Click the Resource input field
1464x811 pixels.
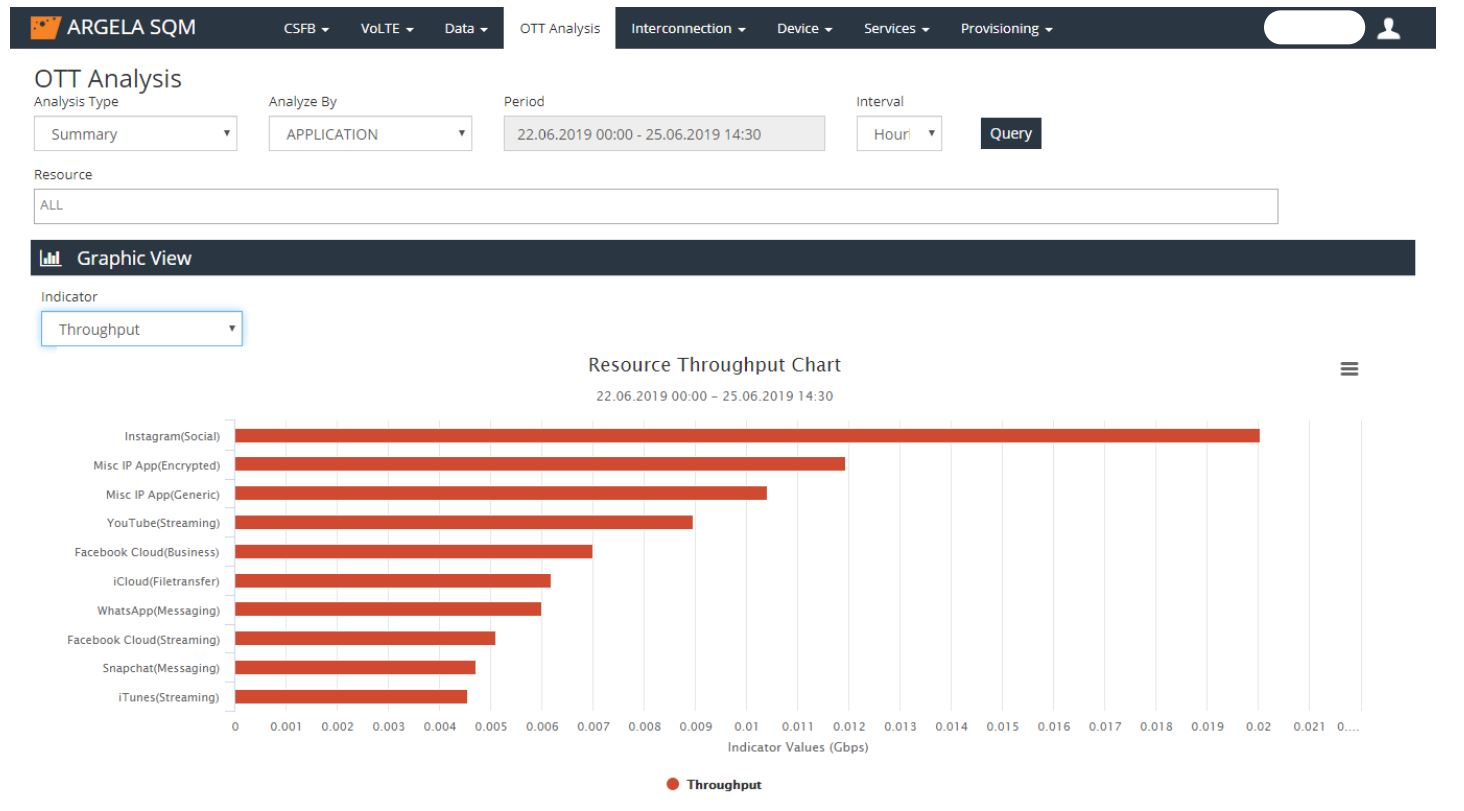[x=655, y=206]
